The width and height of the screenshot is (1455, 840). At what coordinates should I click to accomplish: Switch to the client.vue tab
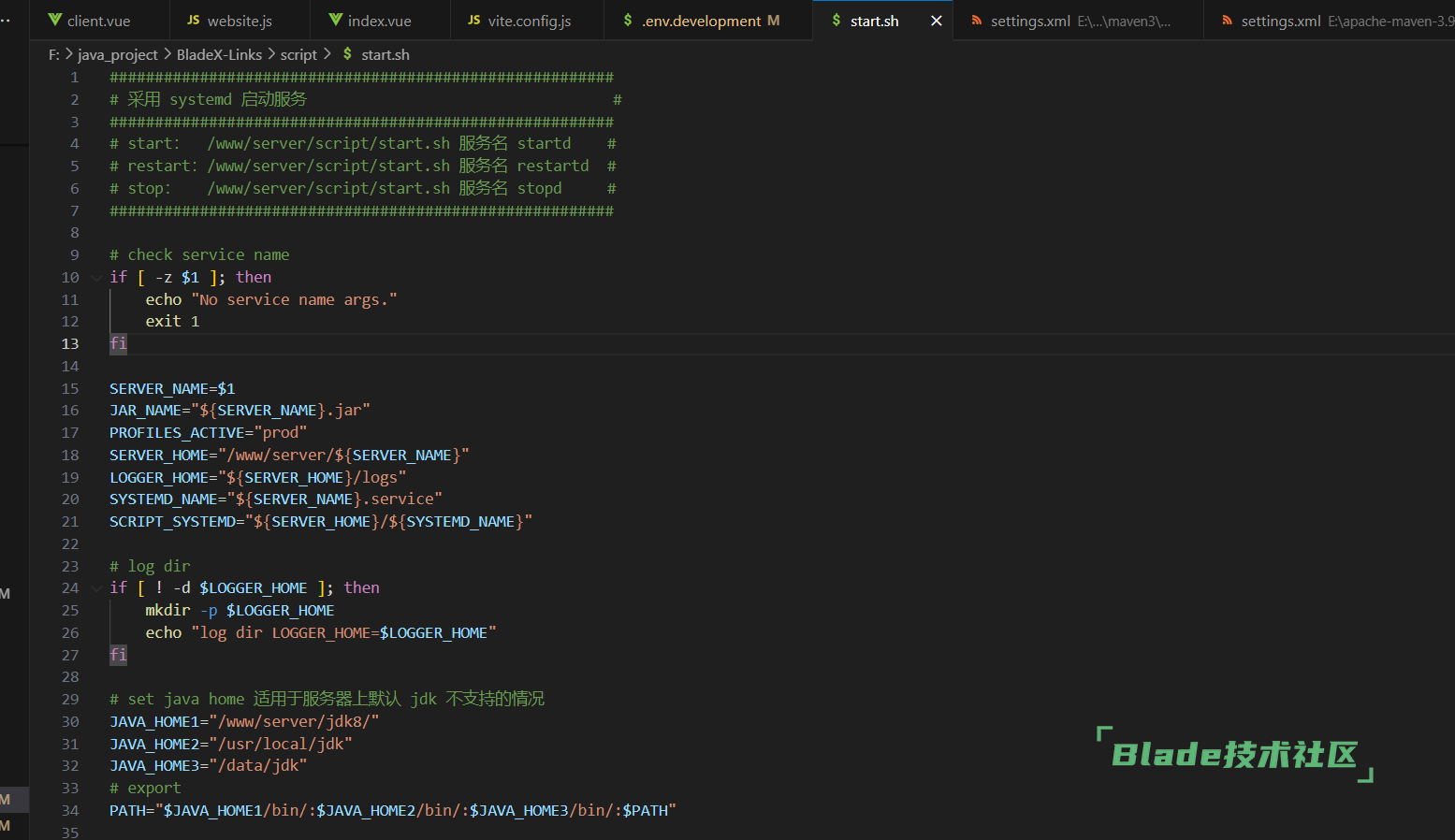click(x=99, y=21)
